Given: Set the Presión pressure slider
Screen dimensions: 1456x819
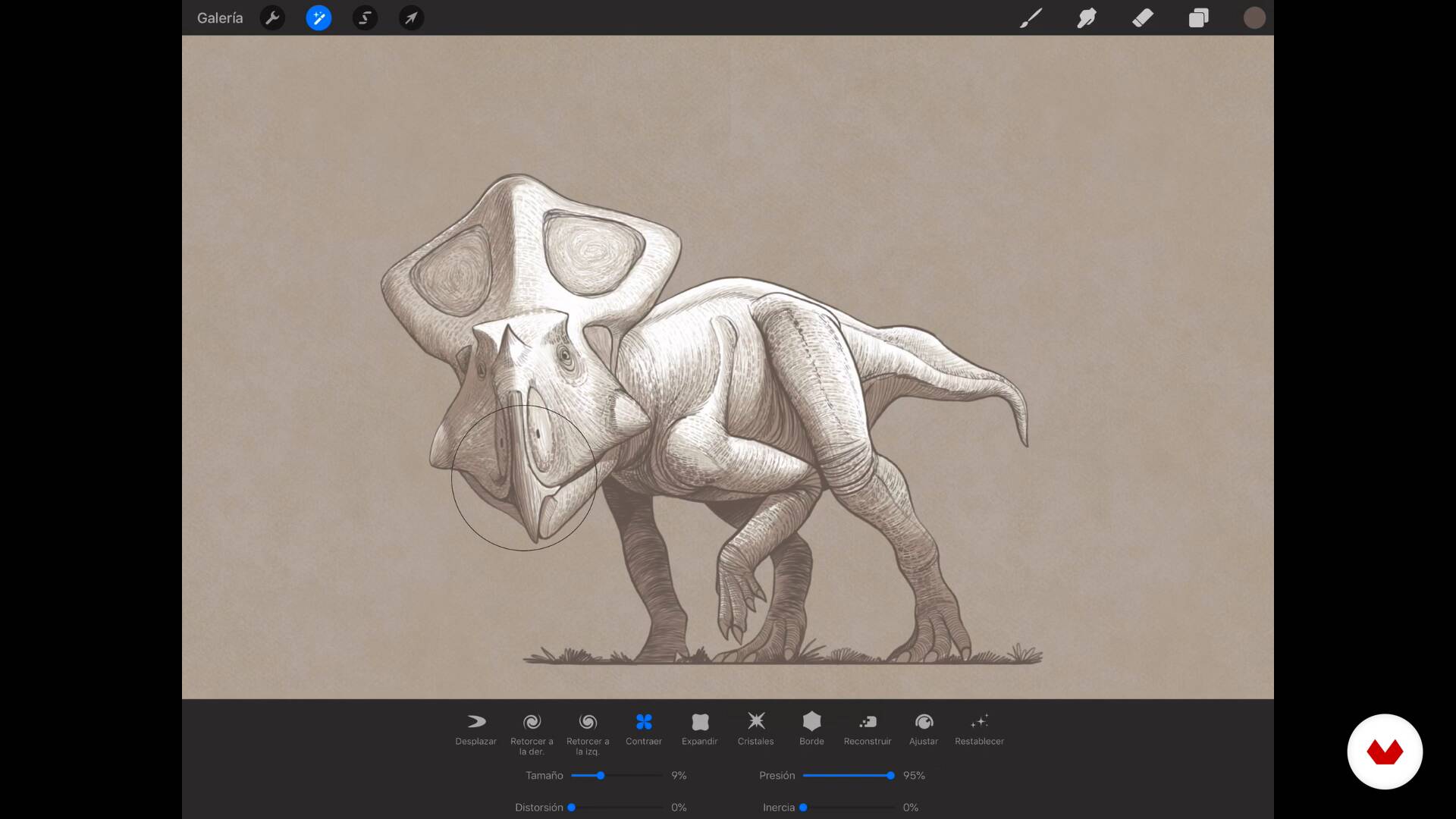Looking at the screenshot, I should point(849,775).
